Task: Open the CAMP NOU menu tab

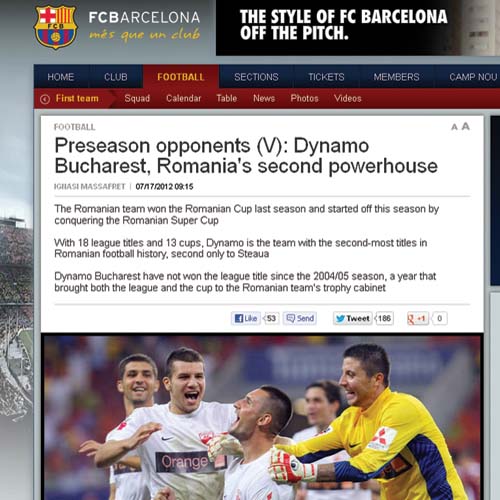Action: [x=473, y=77]
